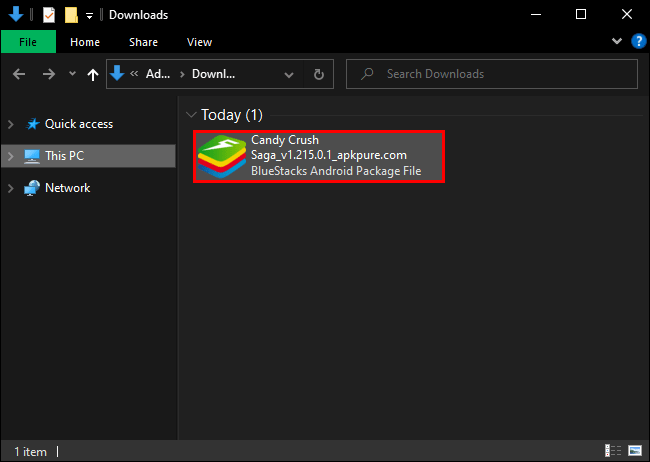Switch to the Share tab

[143, 42]
